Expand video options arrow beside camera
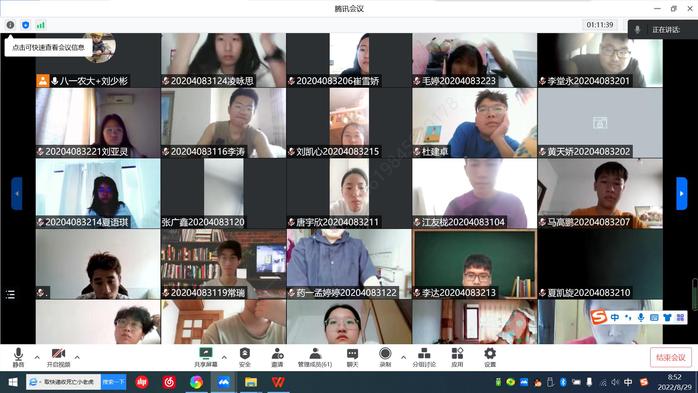Image resolution: width=698 pixels, height=393 pixels. 77,357
